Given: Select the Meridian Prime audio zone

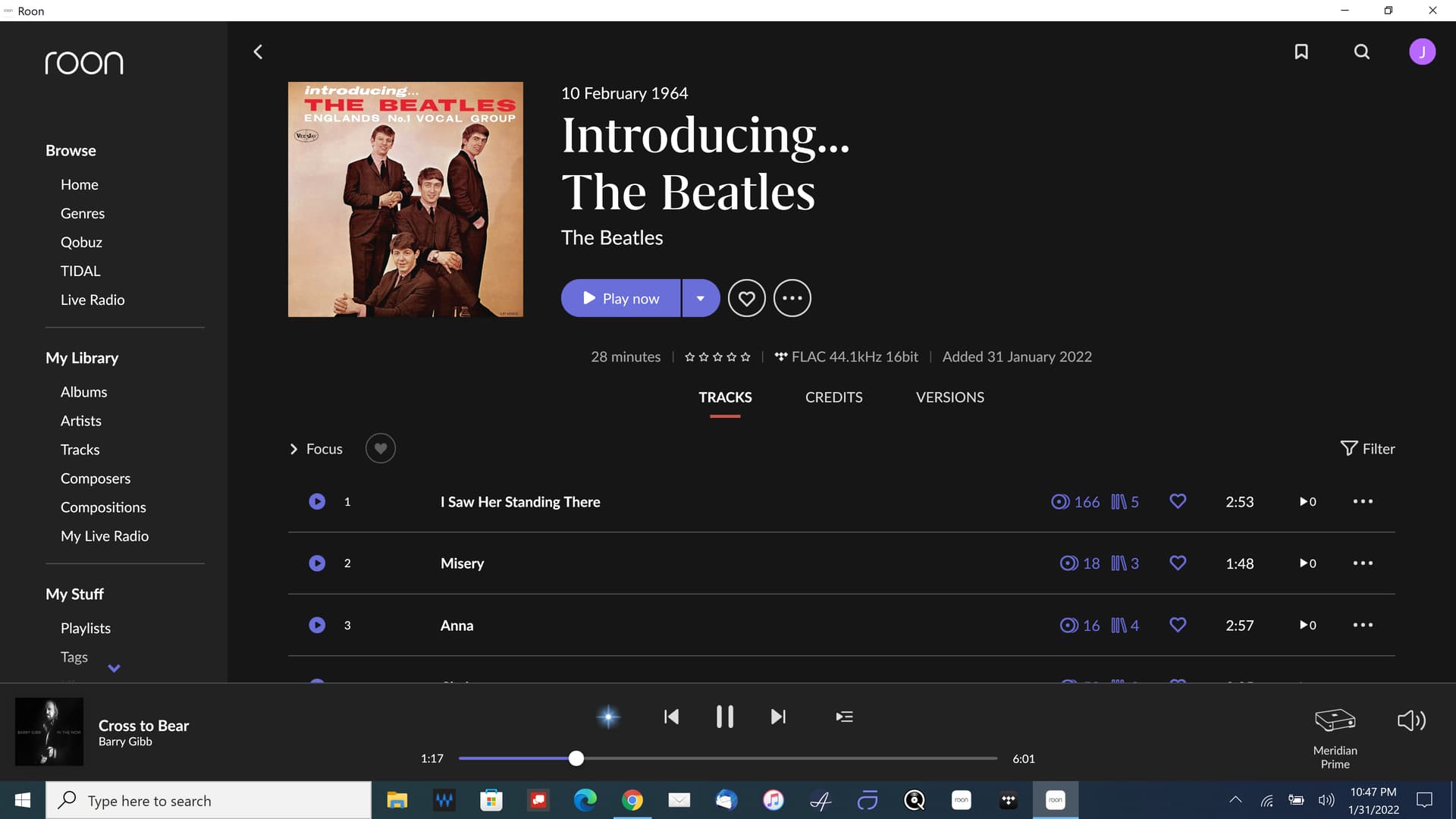Looking at the screenshot, I should point(1335,737).
